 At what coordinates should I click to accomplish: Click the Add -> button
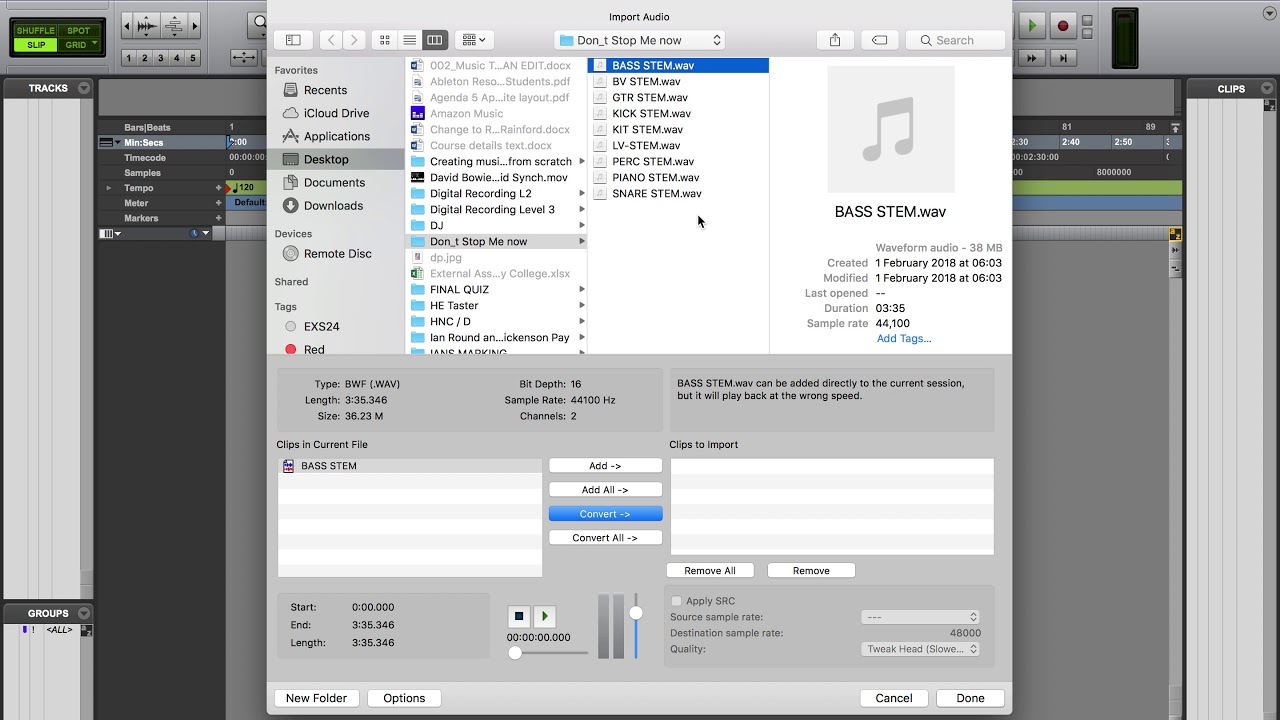(605, 465)
